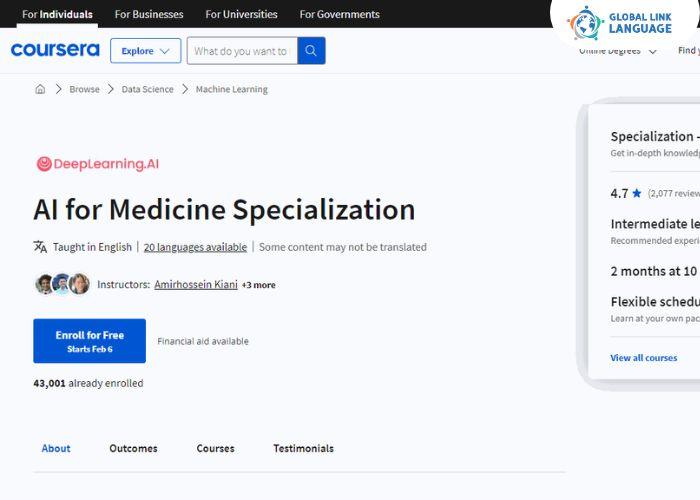This screenshot has width=700, height=500.
Task: Open the 20 languages available link
Action: [x=195, y=247]
